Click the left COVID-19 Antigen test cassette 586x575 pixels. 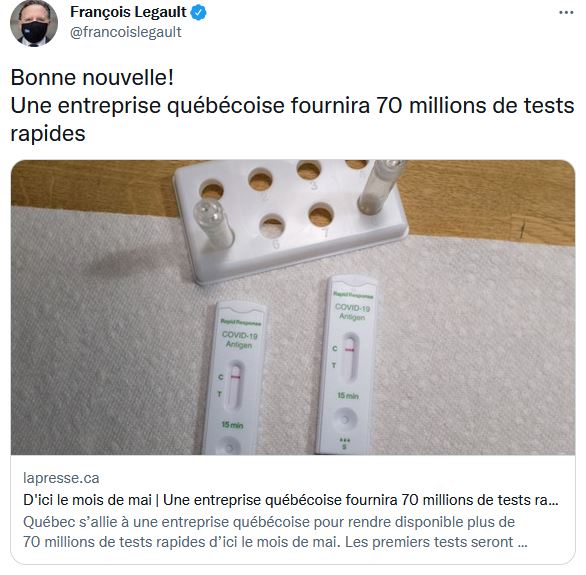(x=234, y=377)
